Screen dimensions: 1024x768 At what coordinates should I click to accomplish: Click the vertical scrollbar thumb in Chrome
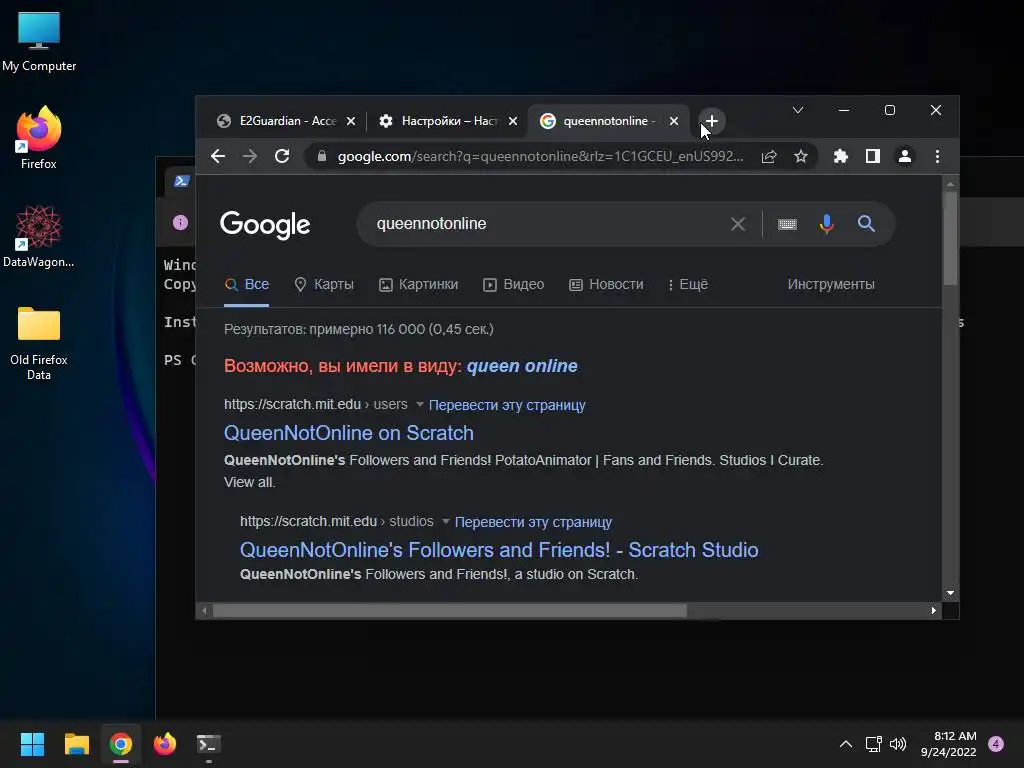(x=950, y=238)
